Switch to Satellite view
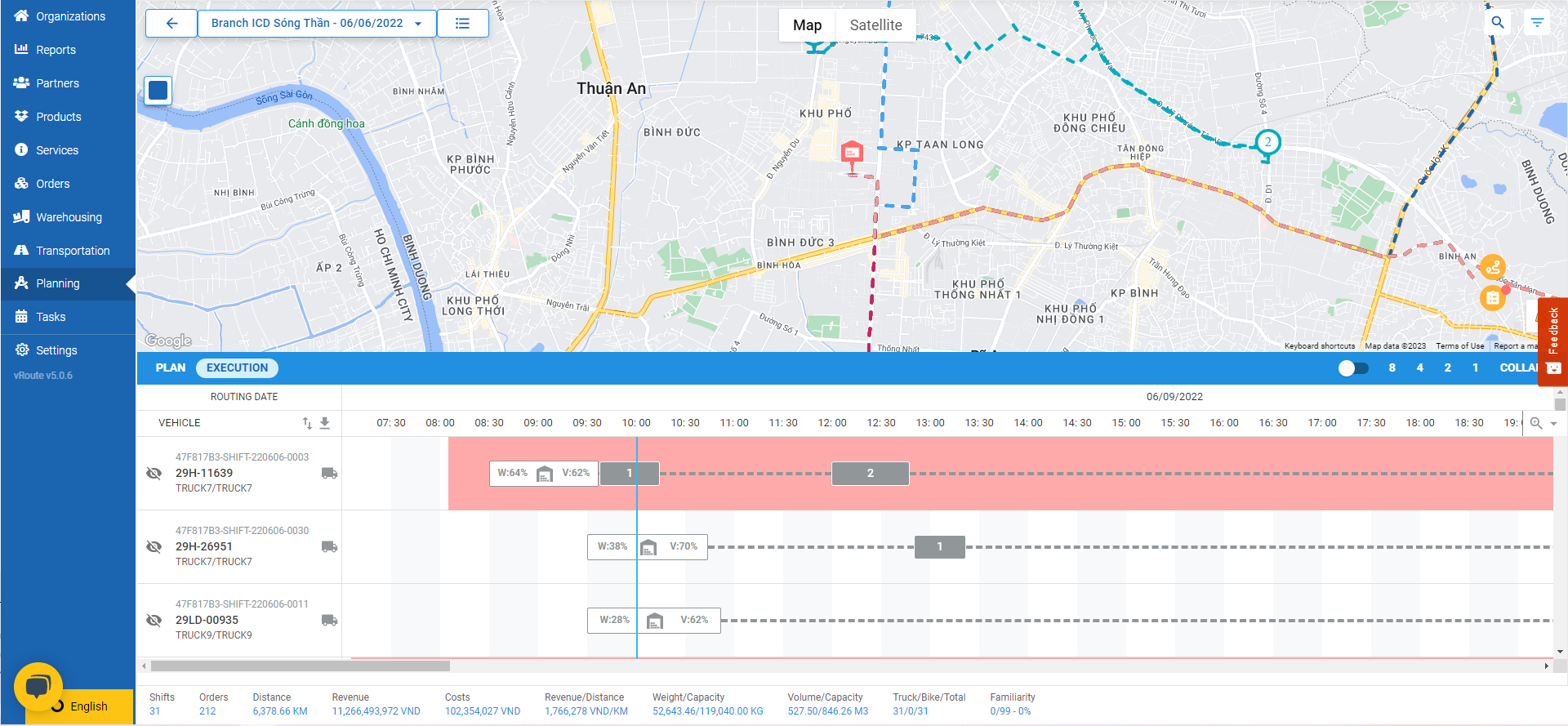 (x=875, y=25)
